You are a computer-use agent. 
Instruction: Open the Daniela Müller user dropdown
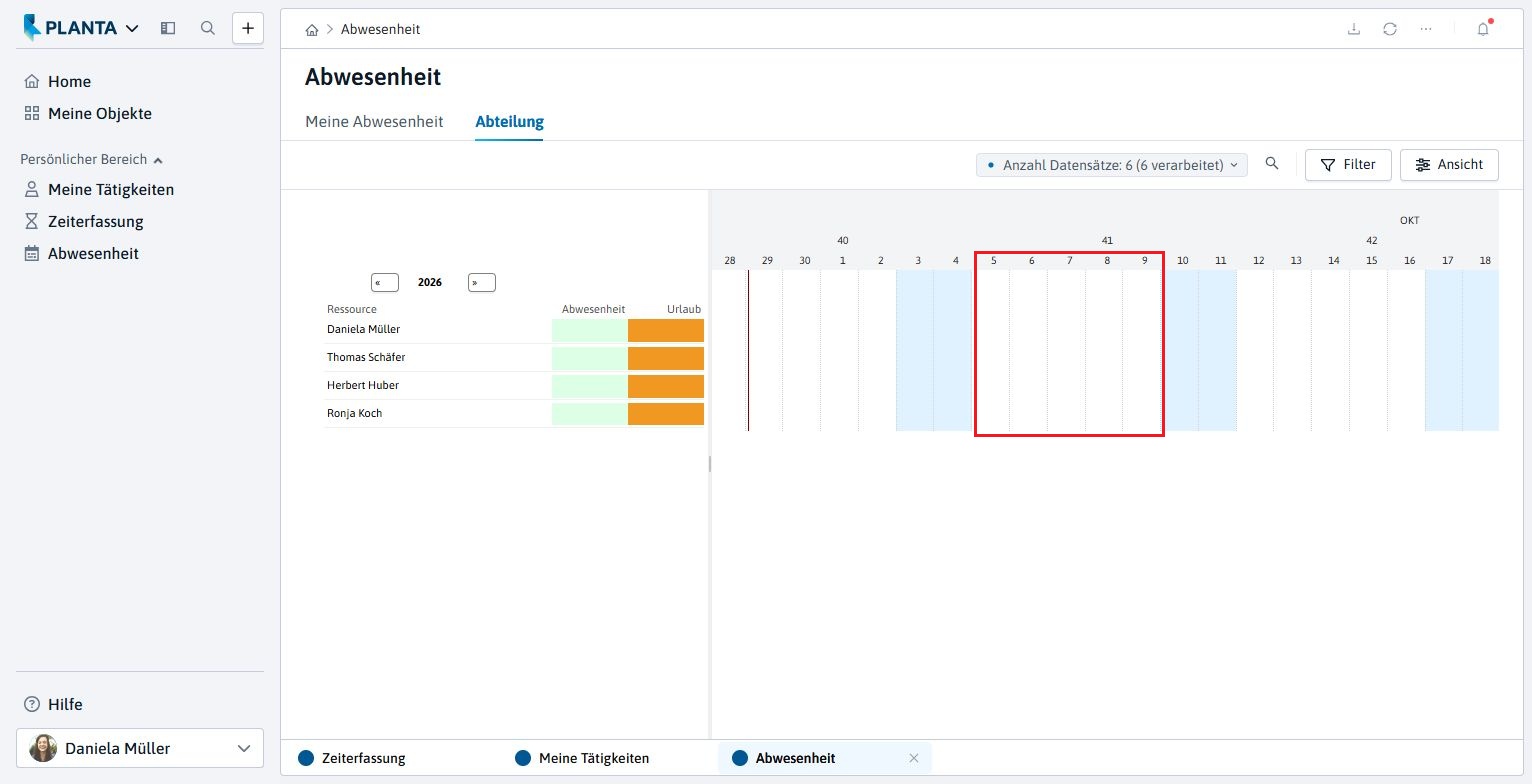click(140, 748)
